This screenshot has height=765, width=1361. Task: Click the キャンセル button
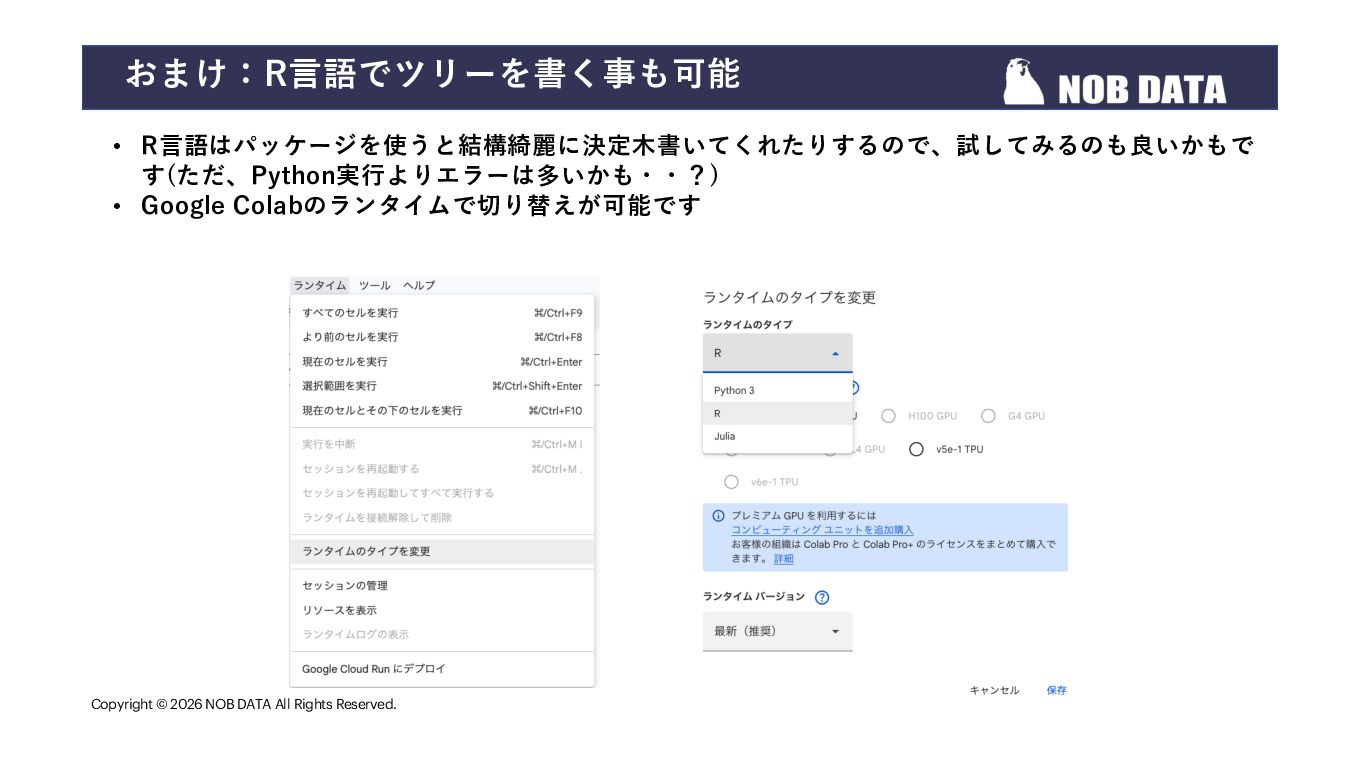point(994,690)
